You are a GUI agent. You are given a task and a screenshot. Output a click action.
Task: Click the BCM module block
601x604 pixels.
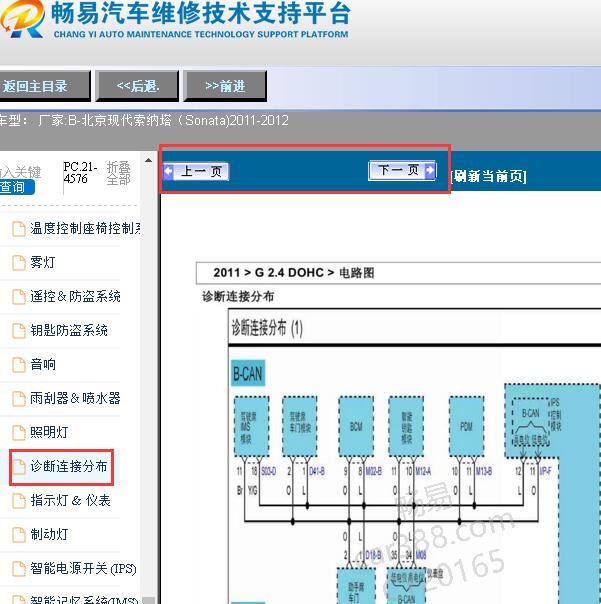pyautogui.click(x=356, y=426)
